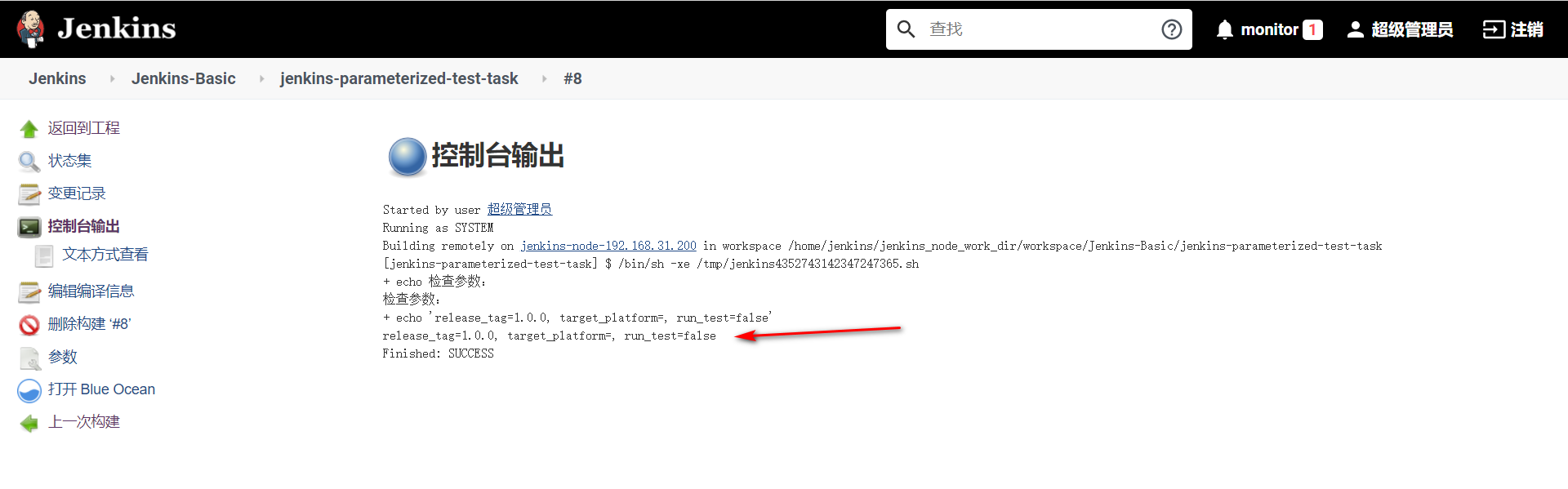The width and height of the screenshot is (1568, 489).
Task: Open 删除构建 '#8' sidebar link
Action: [89, 324]
